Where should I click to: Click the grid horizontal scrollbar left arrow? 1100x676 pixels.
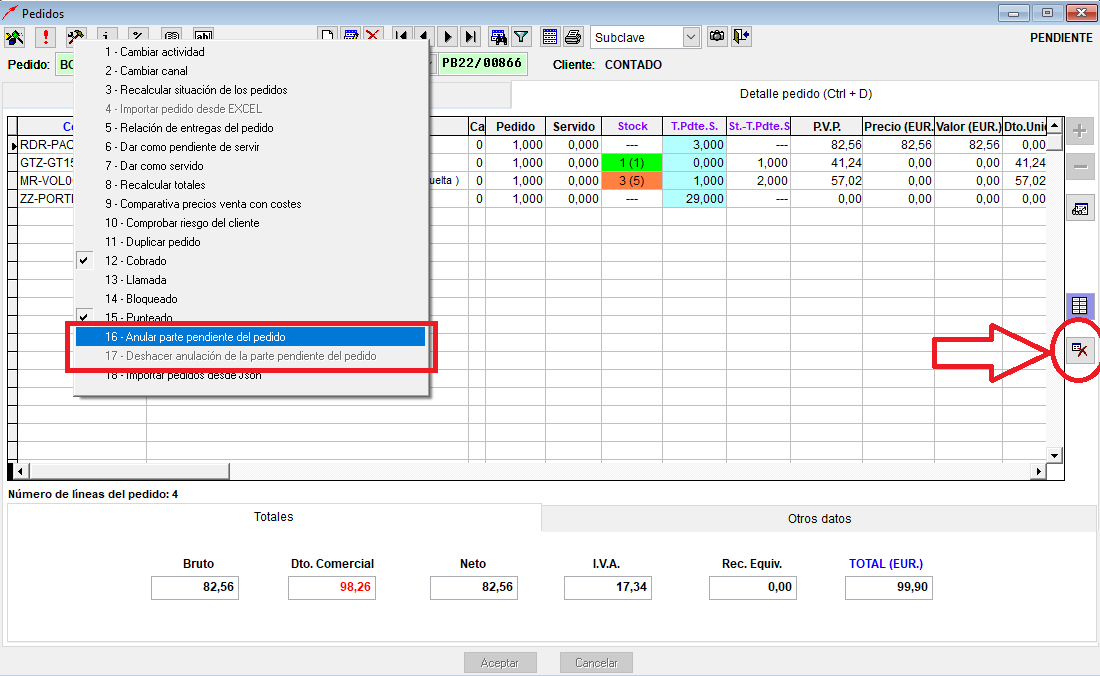pos(20,471)
